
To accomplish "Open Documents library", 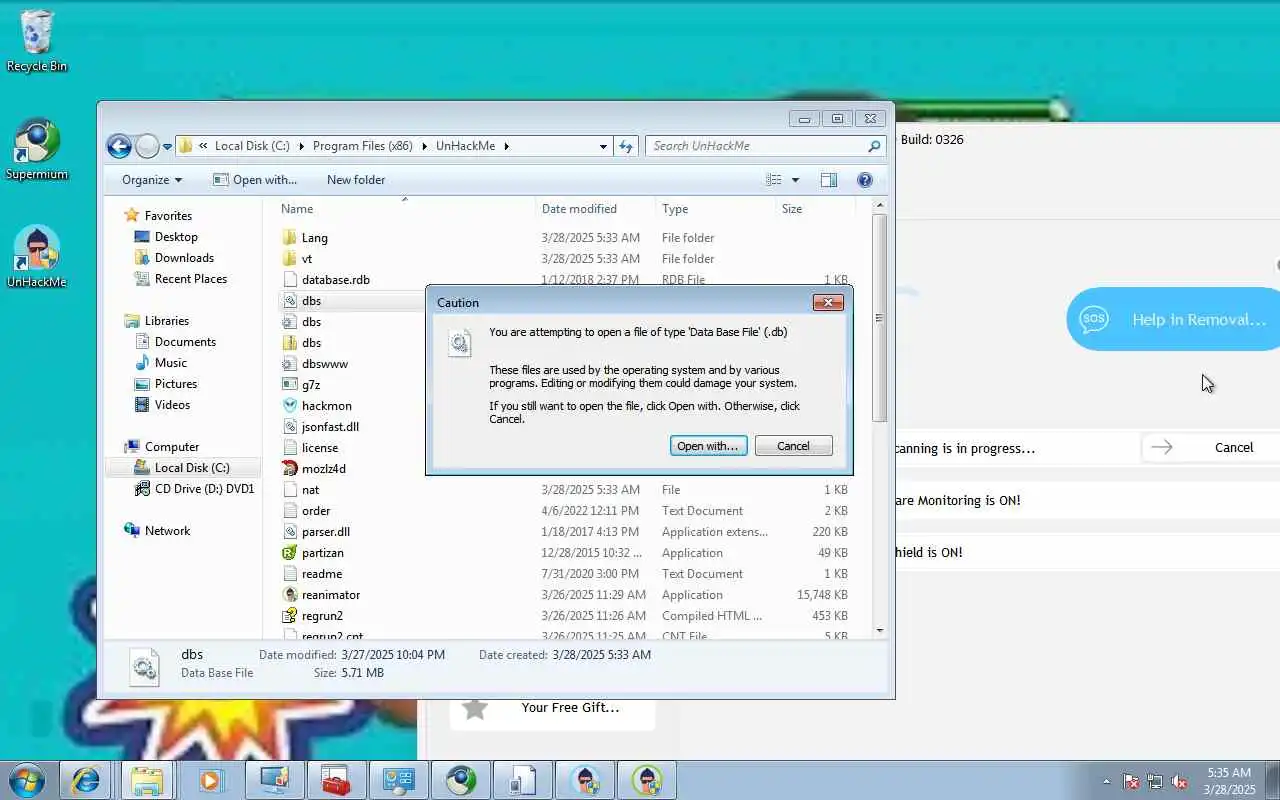I will click(x=185, y=342).
